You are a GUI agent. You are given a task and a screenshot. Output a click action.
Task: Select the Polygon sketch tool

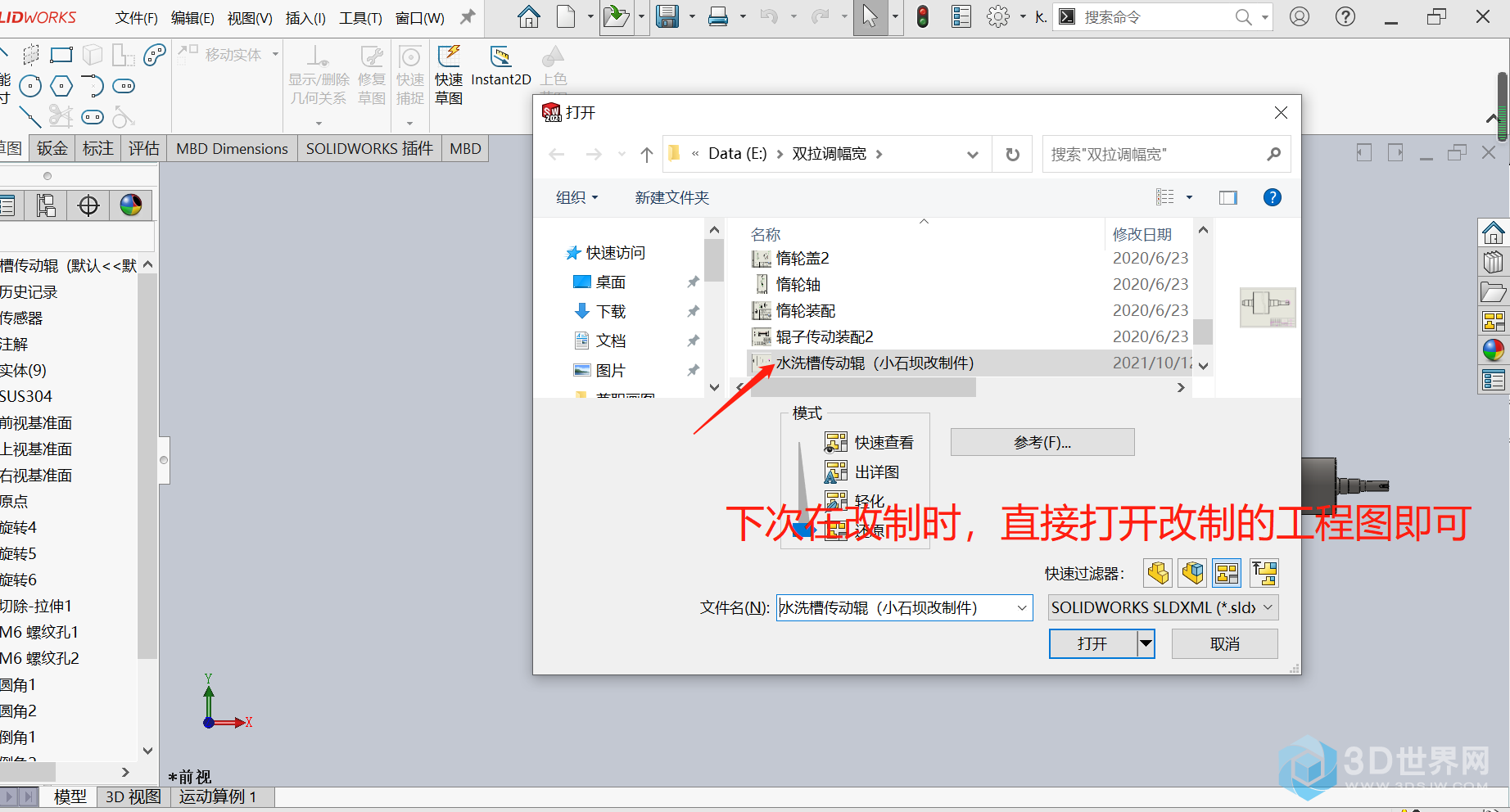61,86
